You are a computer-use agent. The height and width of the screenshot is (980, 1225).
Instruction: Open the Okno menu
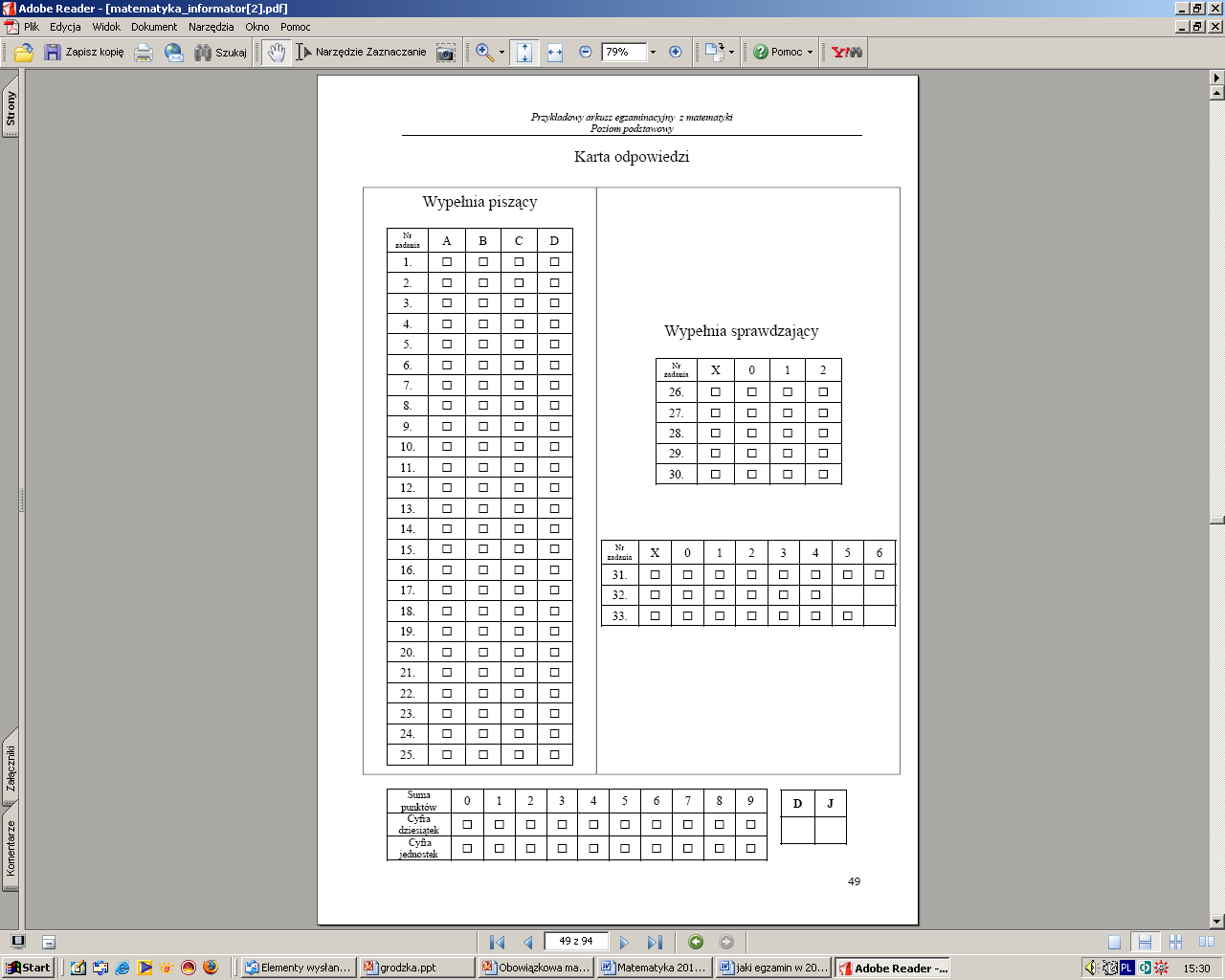[257, 27]
